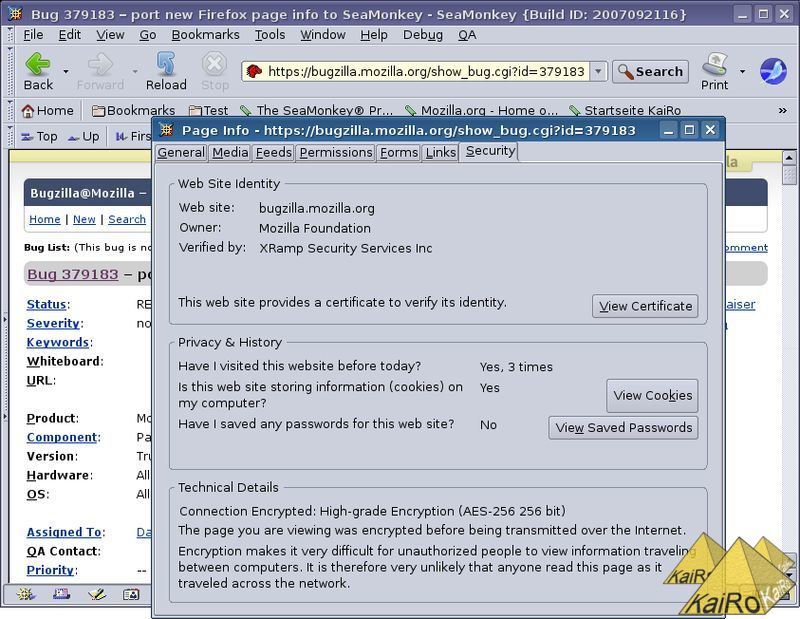
Task: Switch to the Media tab in Page Info
Action: 230,153
